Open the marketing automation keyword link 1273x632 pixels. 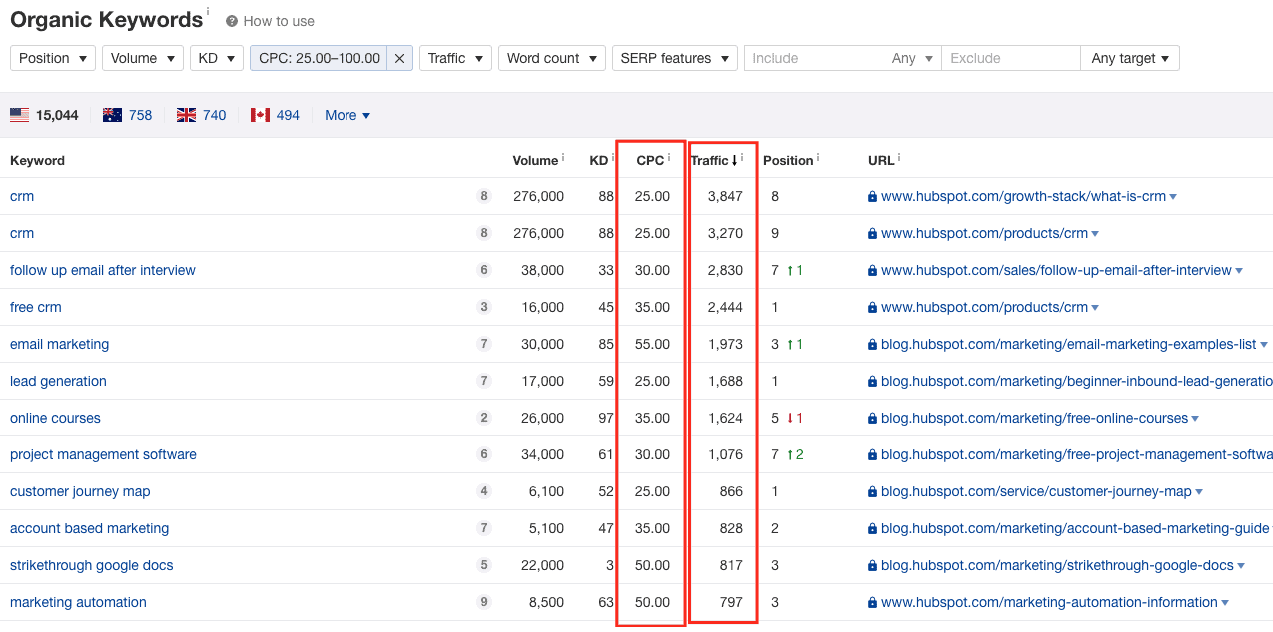tap(78, 602)
